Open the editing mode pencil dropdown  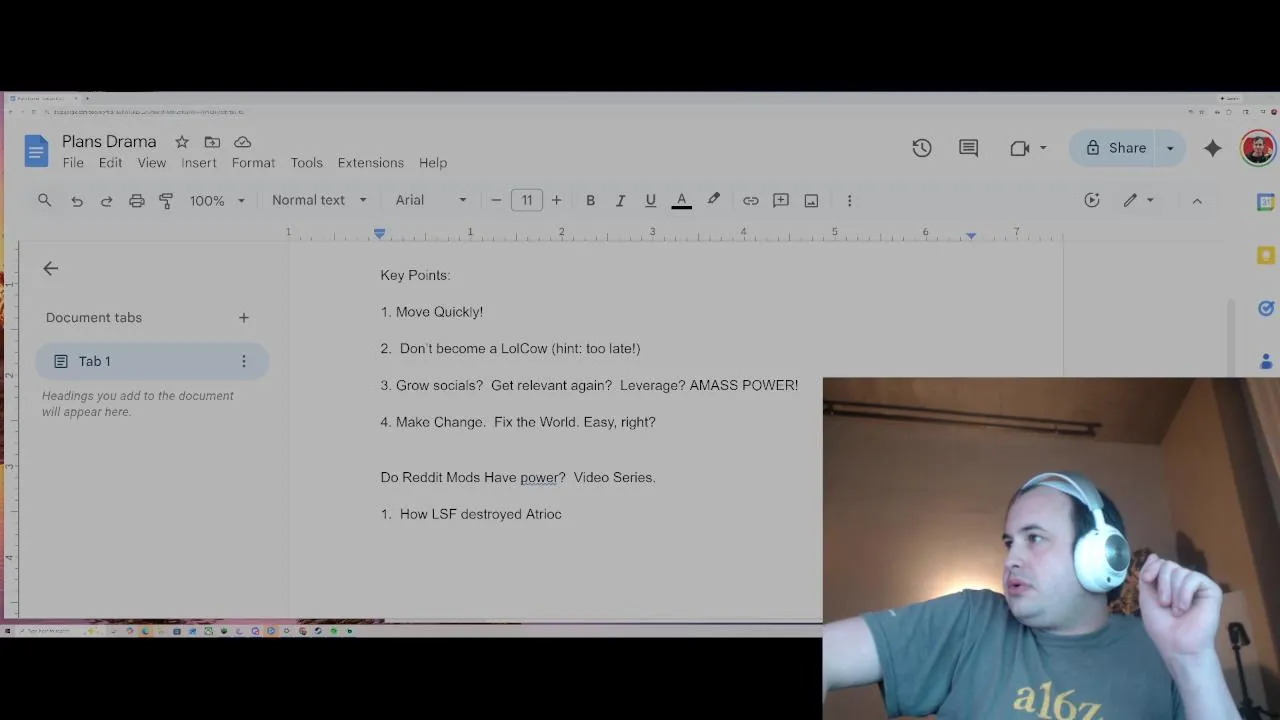pos(1138,200)
